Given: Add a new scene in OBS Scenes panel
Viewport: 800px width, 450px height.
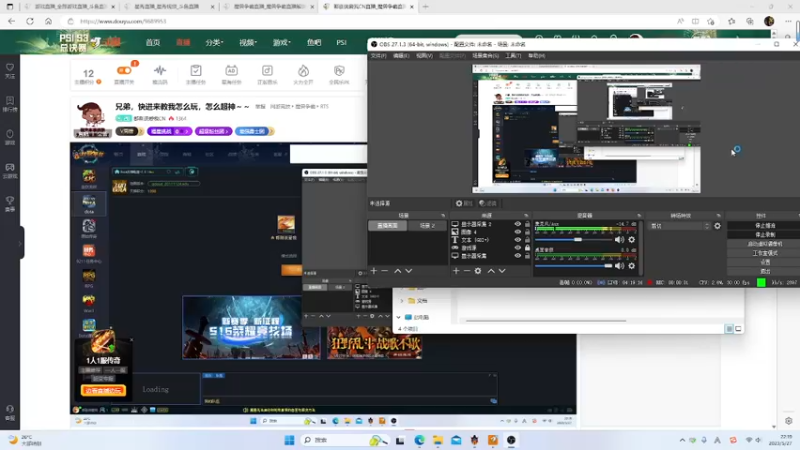Looking at the screenshot, I should pyautogui.click(x=374, y=271).
